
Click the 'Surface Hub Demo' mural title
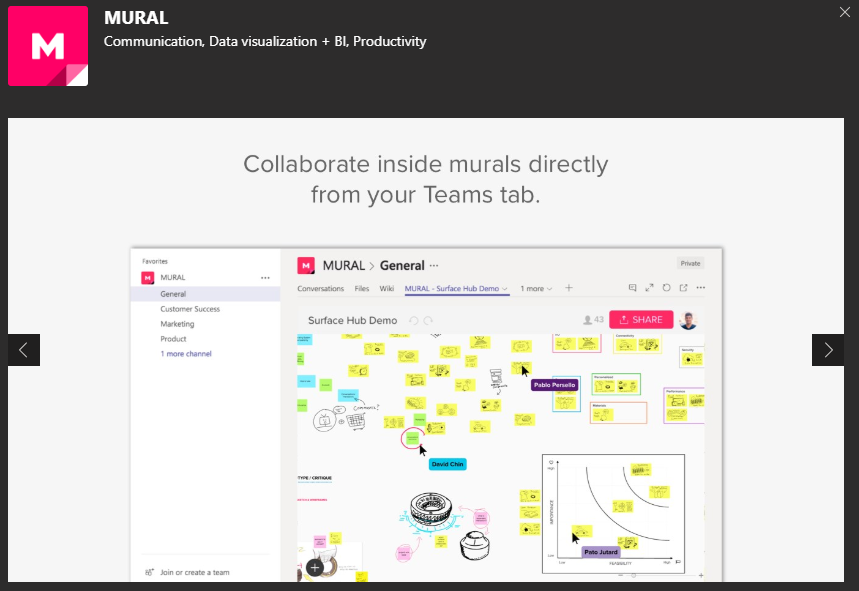click(352, 320)
